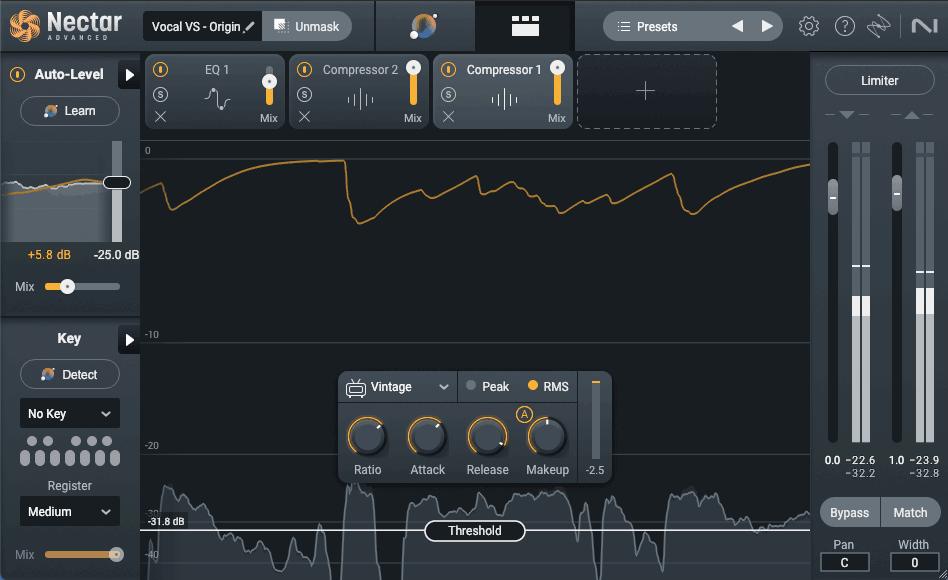The width and height of the screenshot is (948, 580).
Task: Select the EQ 1 curve icon
Action: tap(217, 98)
